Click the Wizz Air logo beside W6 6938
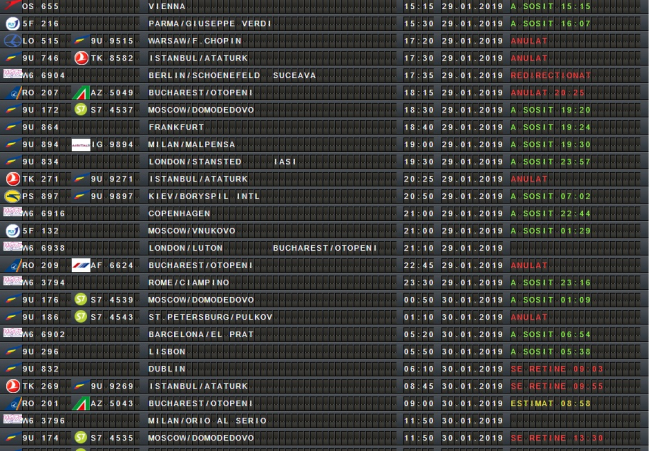The width and height of the screenshot is (650, 451). [x=12, y=247]
